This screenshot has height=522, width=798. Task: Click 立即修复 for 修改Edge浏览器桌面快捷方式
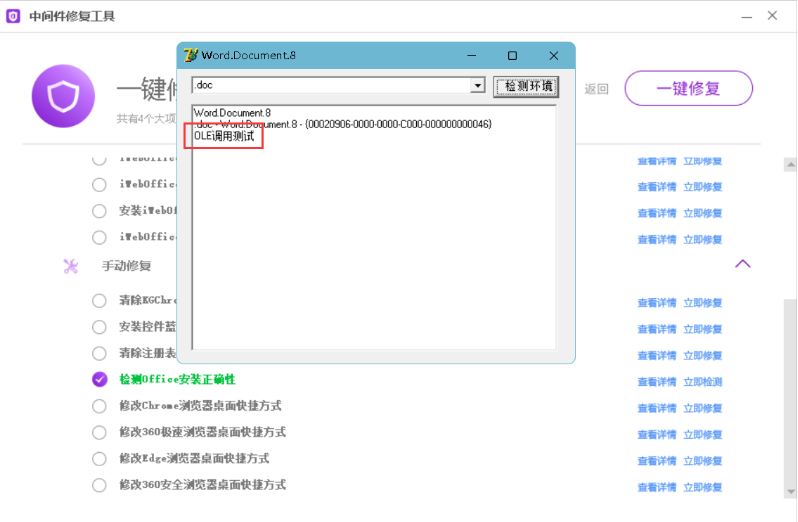tap(702, 461)
